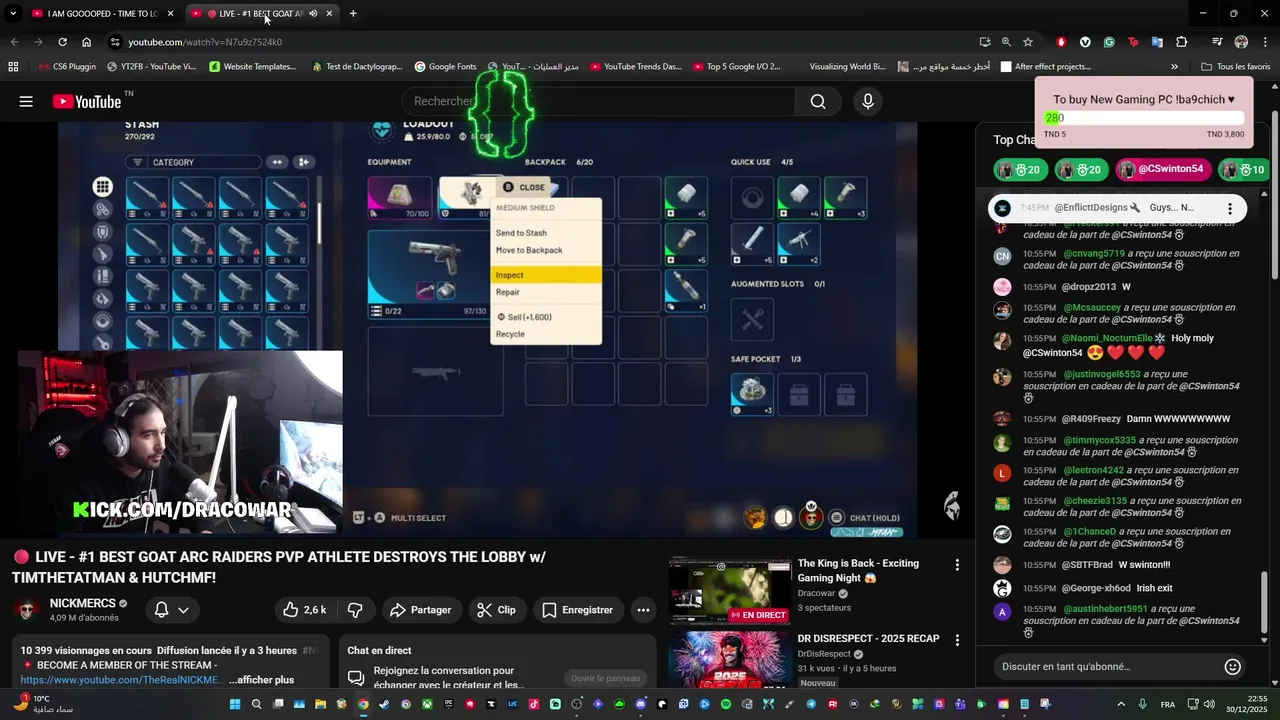Open notification bell dropdown for NICKMERCS
1280x720 pixels.
[171, 610]
